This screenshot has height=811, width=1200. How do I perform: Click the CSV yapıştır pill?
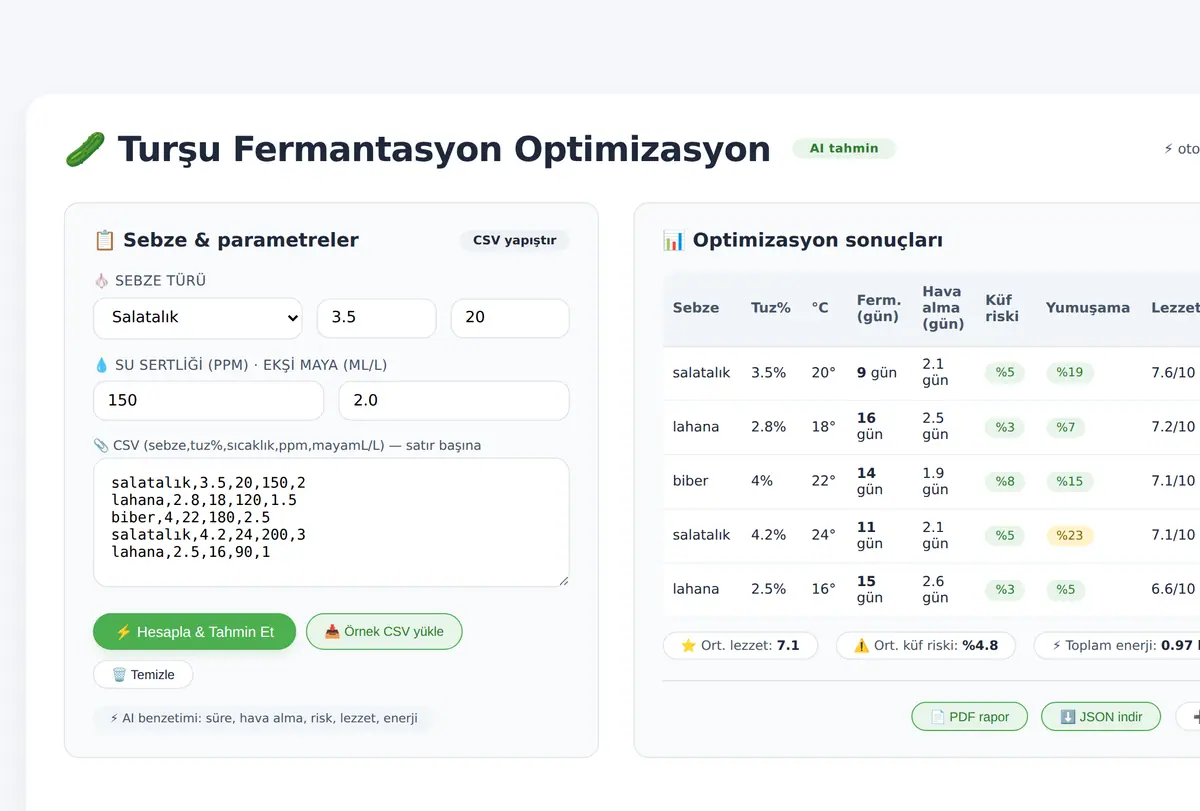click(515, 240)
